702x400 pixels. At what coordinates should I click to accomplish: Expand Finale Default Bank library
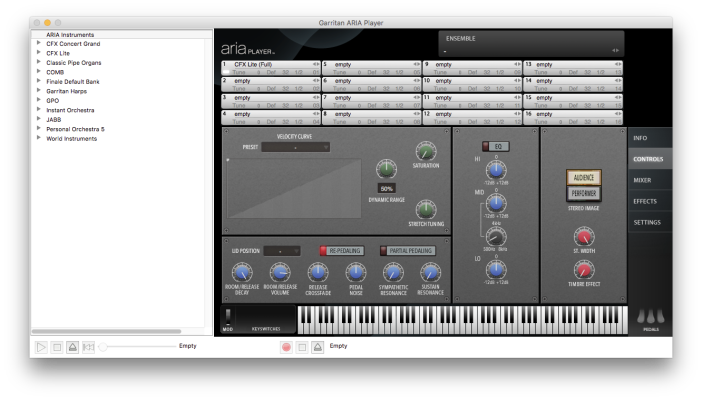click(x=39, y=81)
